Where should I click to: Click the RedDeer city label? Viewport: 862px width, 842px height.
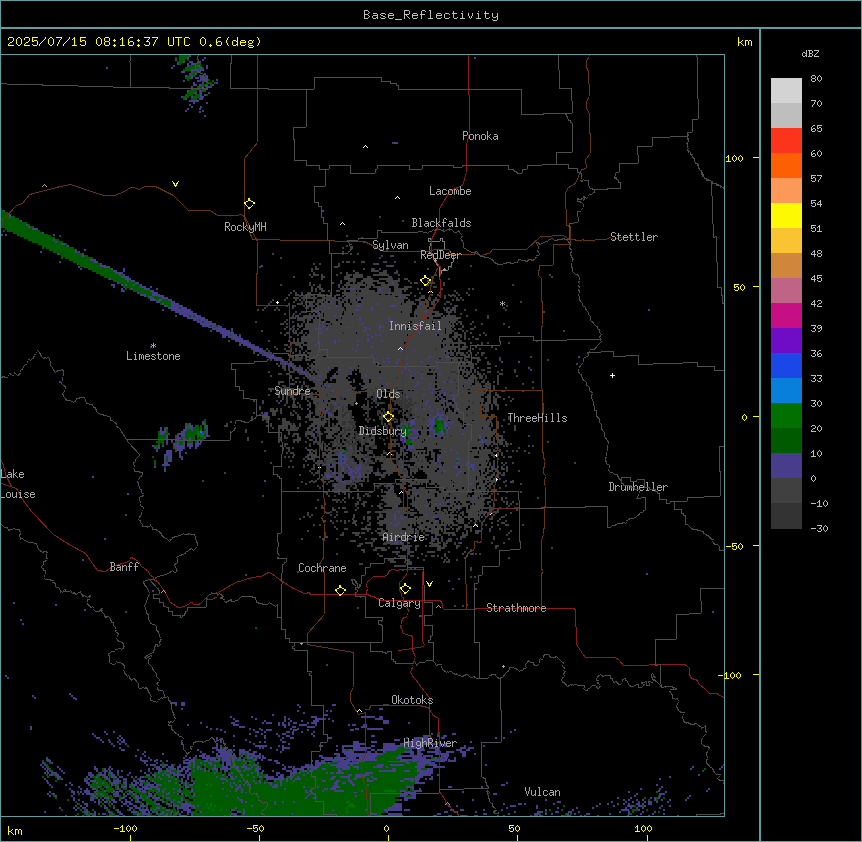pos(440,255)
